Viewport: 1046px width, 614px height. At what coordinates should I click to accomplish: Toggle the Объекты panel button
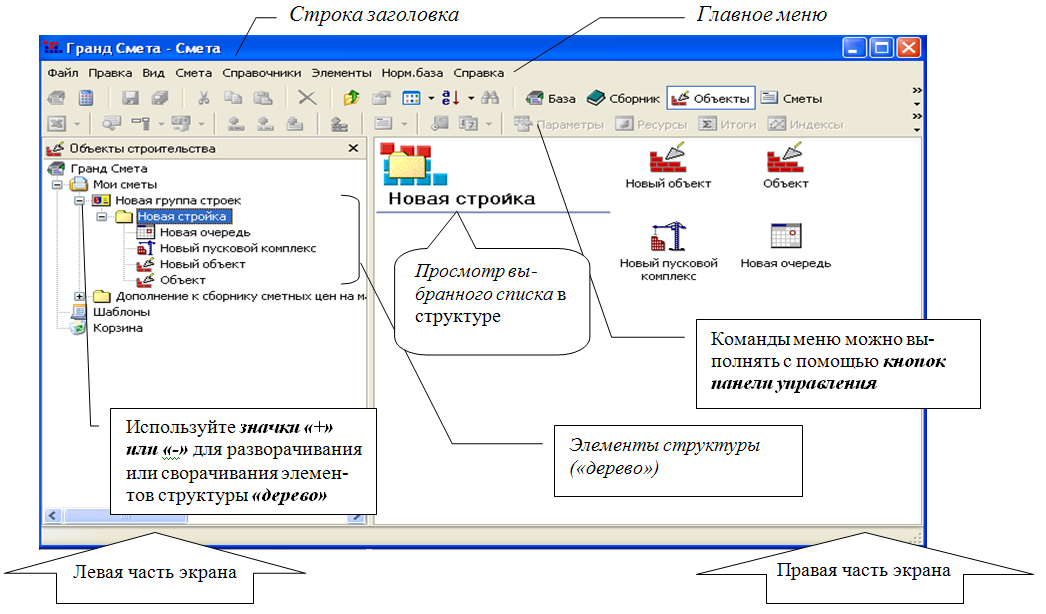point(711,99)
